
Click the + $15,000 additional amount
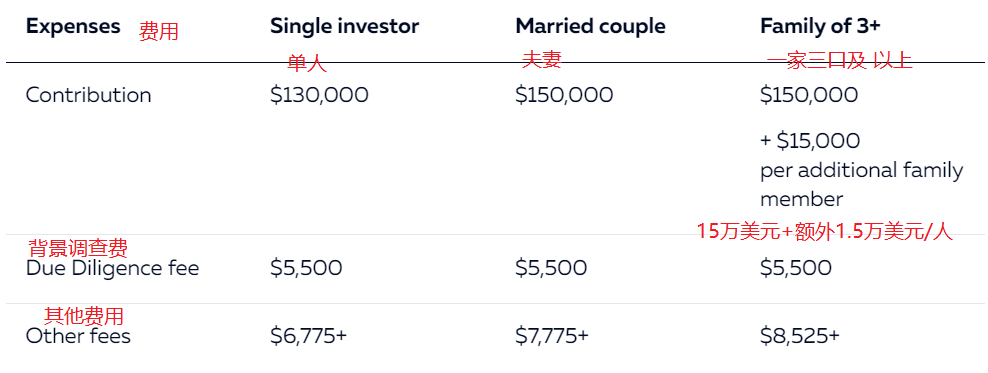pyautogui.click(x=810, y=141)
